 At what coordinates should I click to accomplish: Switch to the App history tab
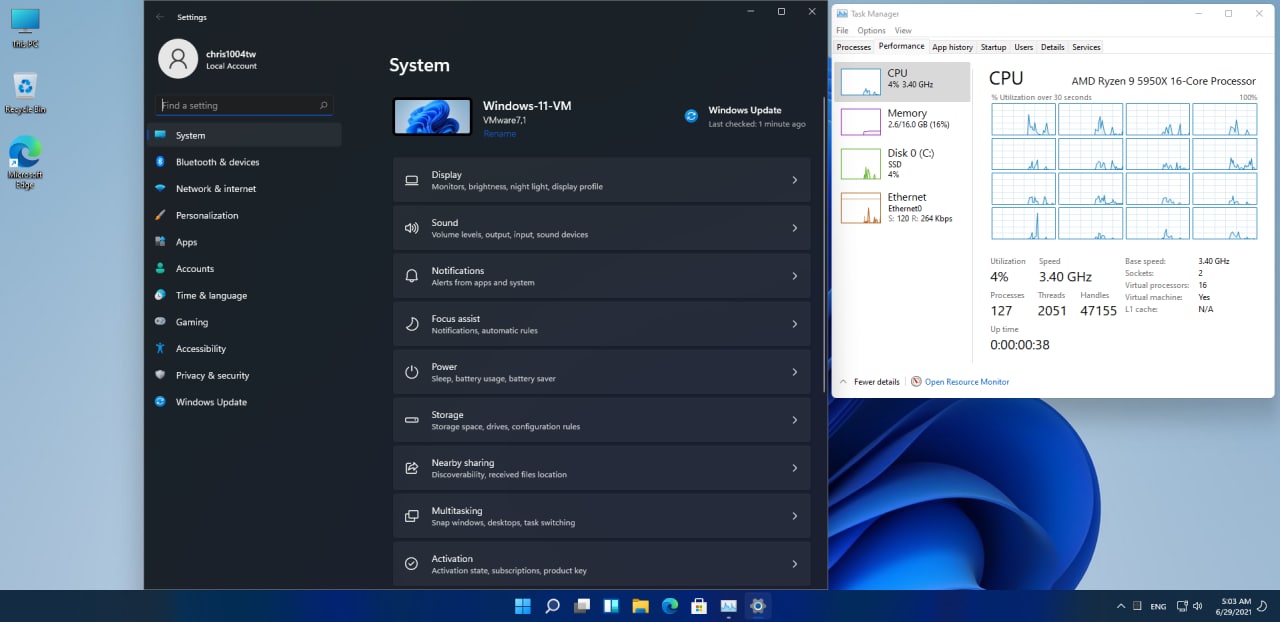[952, 47]
